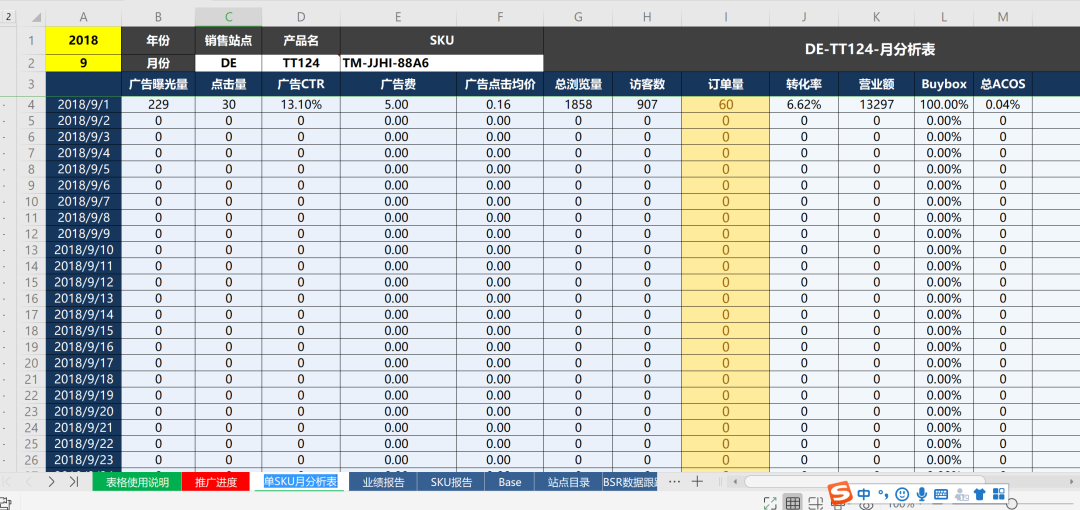Open the 推广进度 sheet tab

click(x=216, y=482)
